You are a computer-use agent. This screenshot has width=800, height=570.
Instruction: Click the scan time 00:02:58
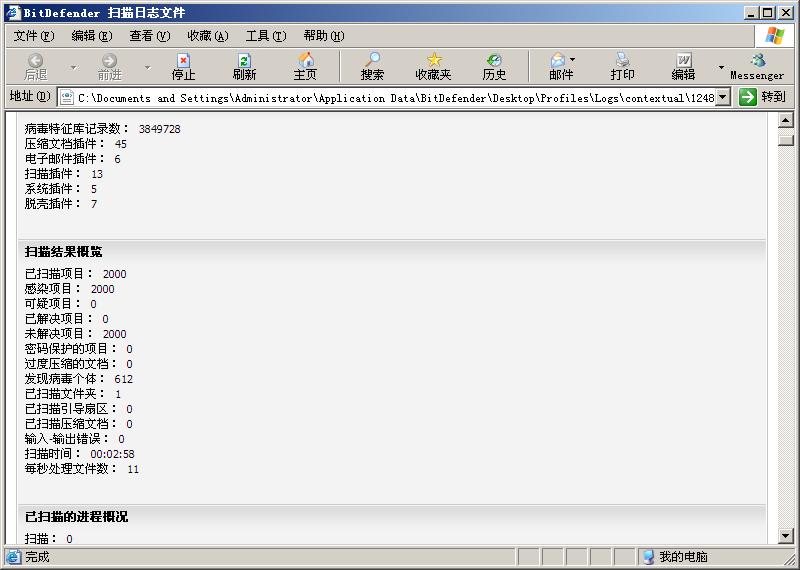coord(112,454)
